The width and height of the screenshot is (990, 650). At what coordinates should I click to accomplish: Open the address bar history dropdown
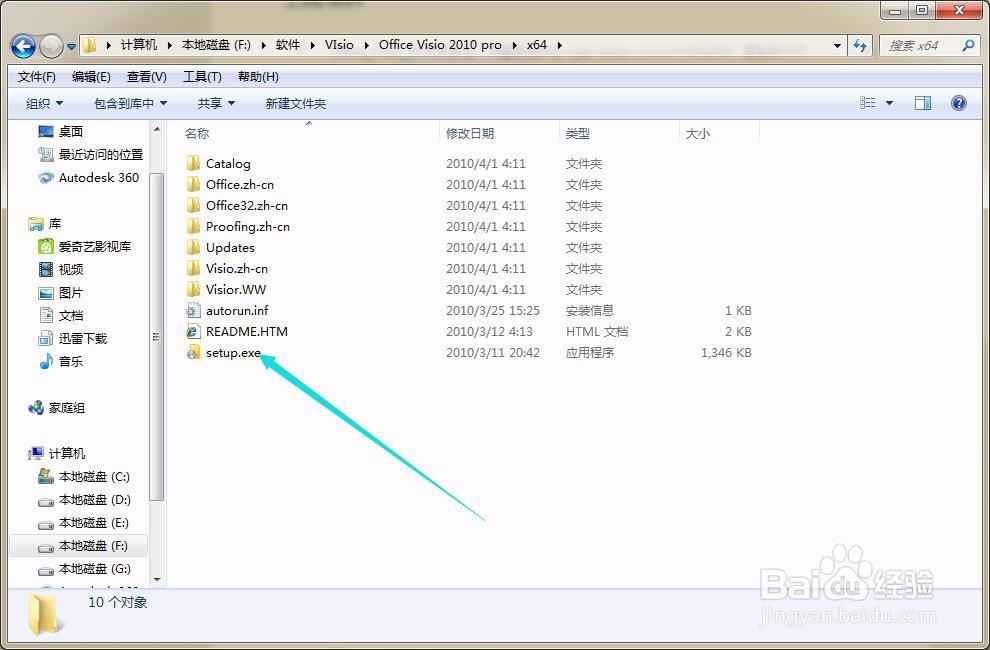[x=837, y=45]
